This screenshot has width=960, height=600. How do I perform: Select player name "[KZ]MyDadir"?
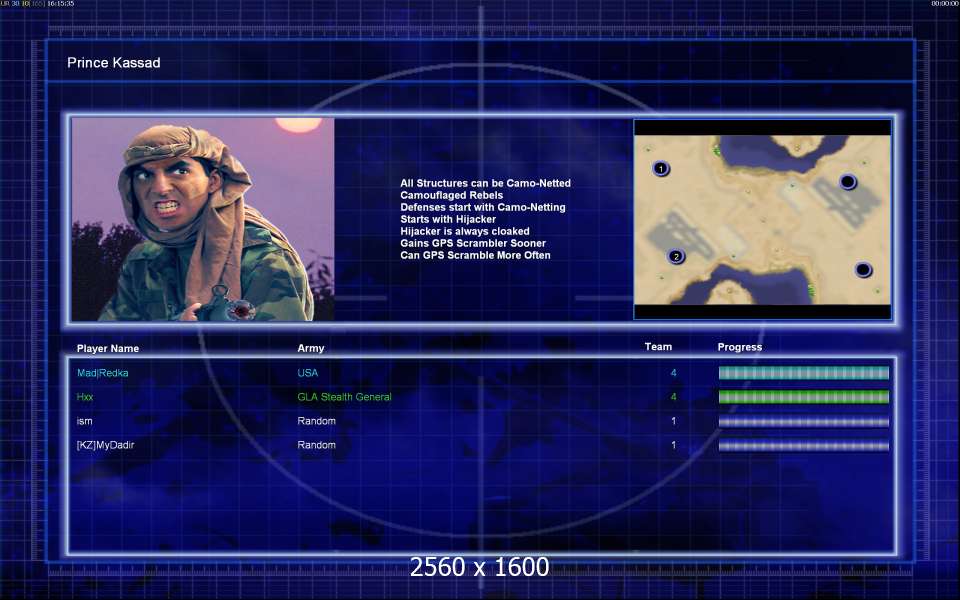[105, 445]
